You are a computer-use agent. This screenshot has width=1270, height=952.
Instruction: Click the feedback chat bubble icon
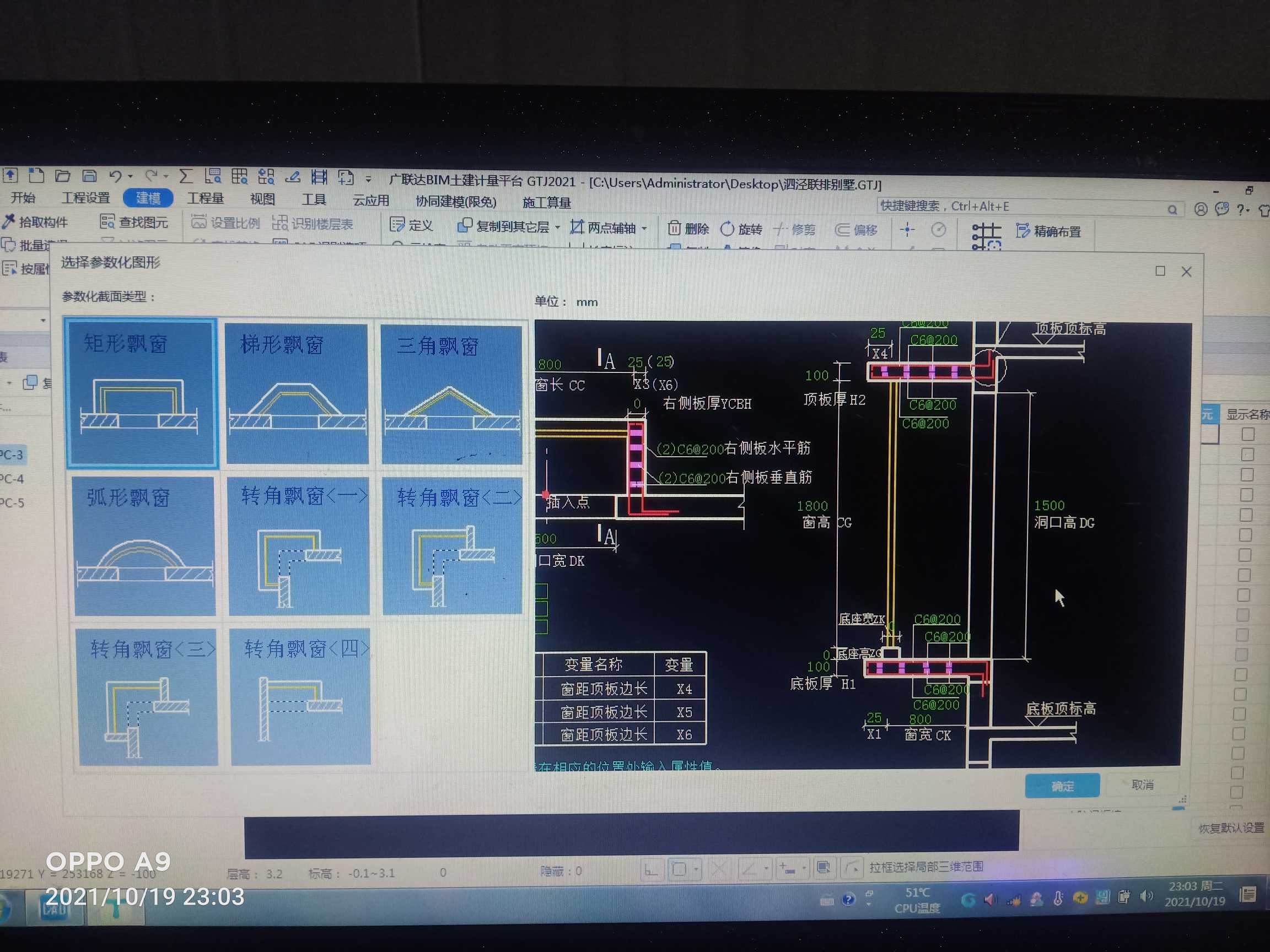tap(1223, 209)
